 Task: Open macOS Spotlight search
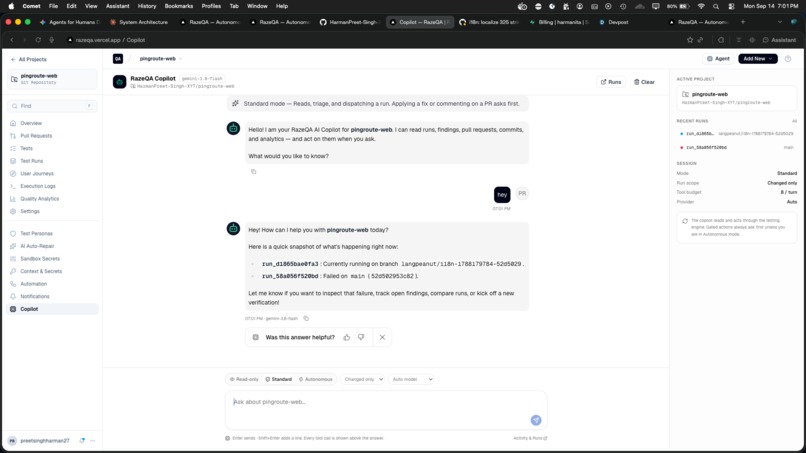pos(716,6)
